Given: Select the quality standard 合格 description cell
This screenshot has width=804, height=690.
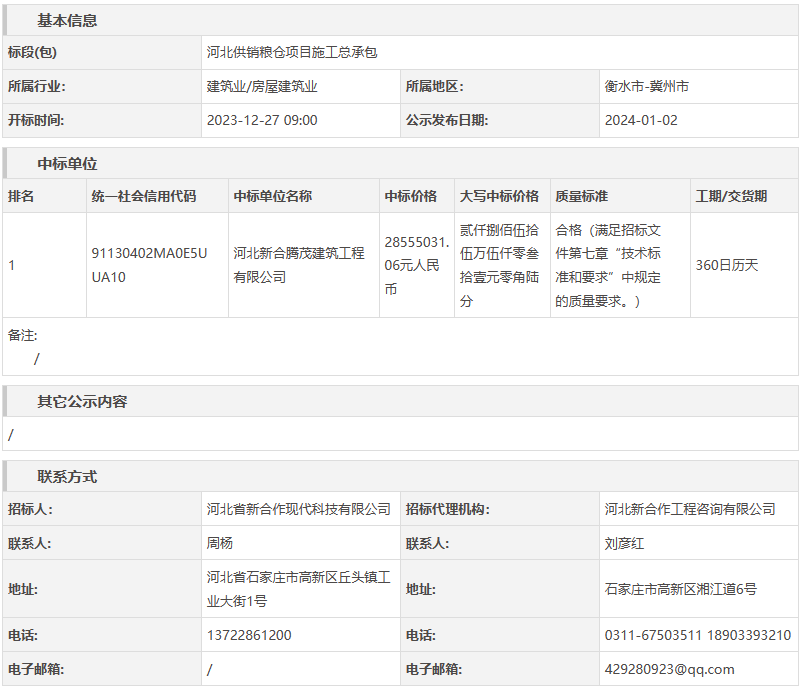Looking at the screenshot, I should pos(620,265).
